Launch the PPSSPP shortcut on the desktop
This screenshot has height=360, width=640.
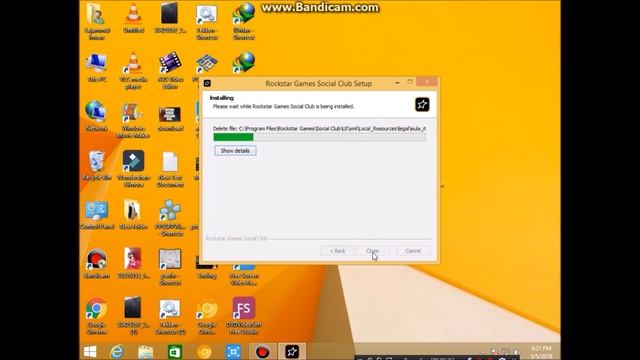tap(170, 218)
